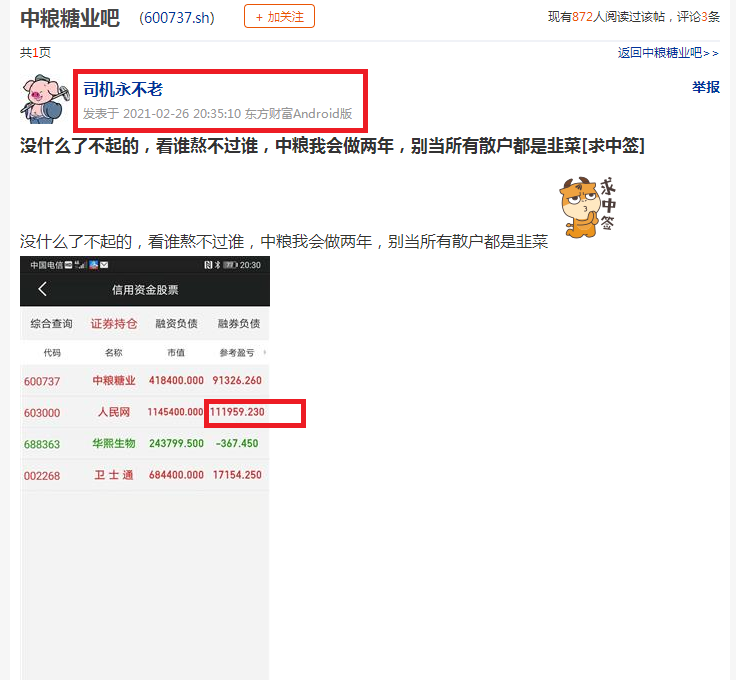Click the 代码 column header
This screenshot has height=680, width=736.
(52, 353)
